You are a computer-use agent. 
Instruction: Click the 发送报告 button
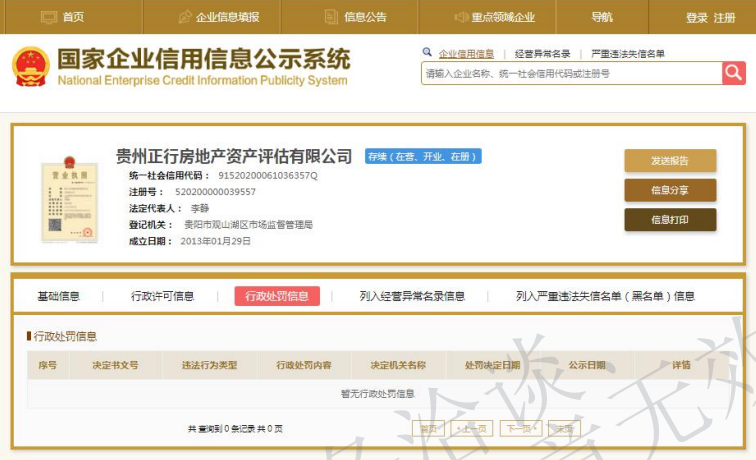coord(670,161)
